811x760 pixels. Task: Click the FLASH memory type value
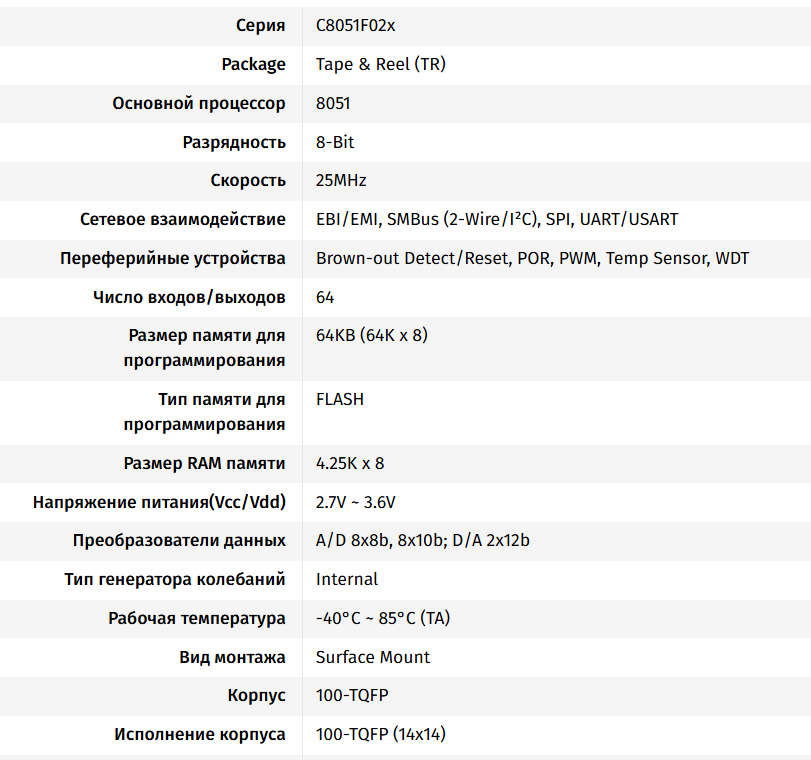[340, 399]
